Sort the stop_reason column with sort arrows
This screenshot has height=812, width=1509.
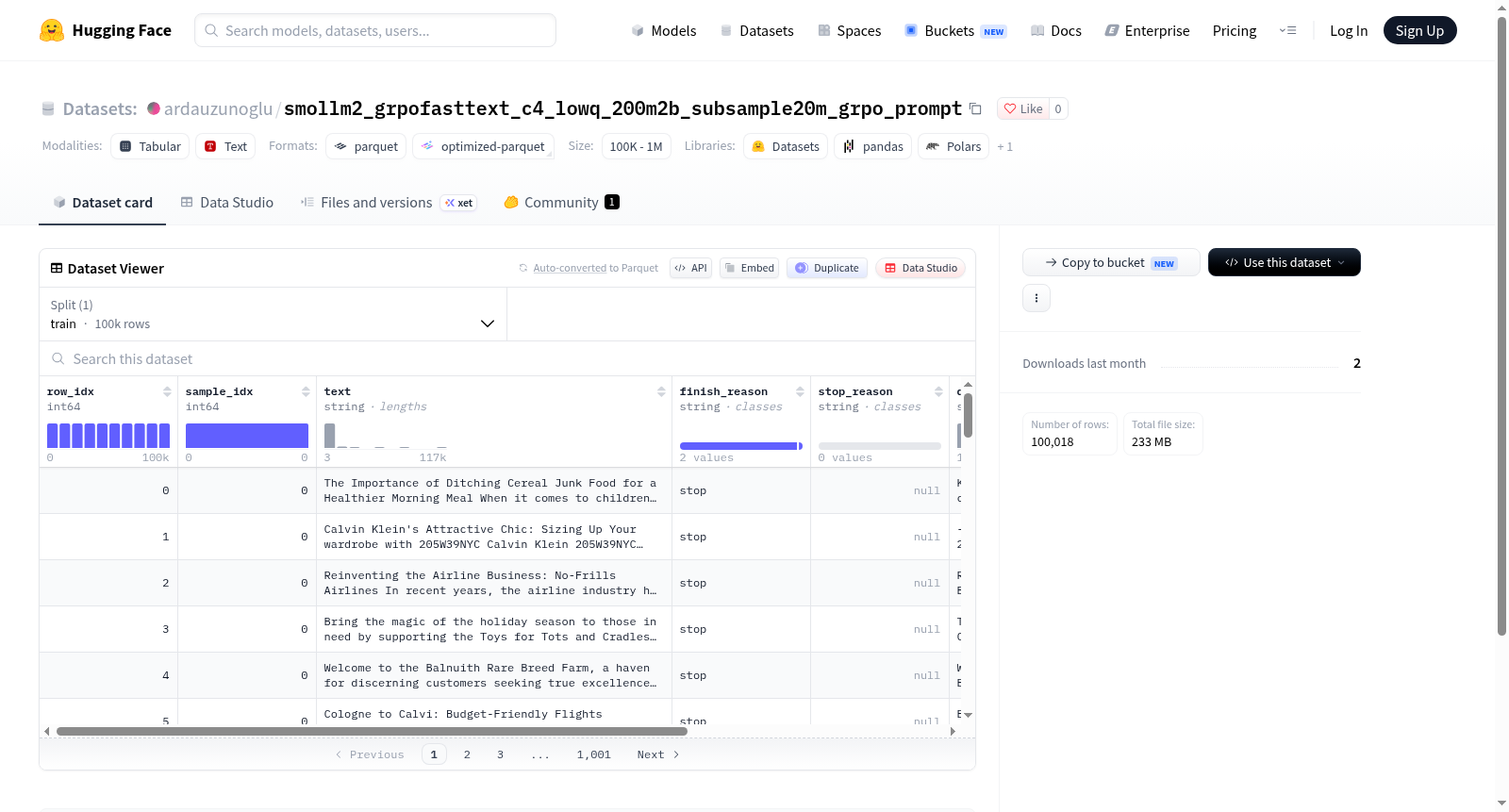(938, 391)
